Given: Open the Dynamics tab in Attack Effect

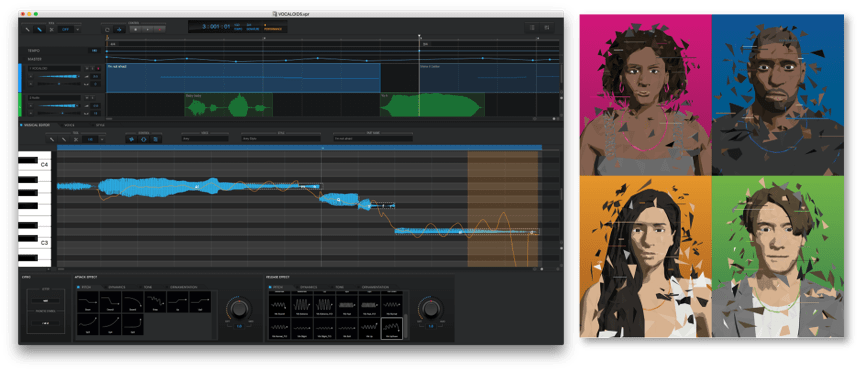Looking at the screenshot, I should click(116, 287).
